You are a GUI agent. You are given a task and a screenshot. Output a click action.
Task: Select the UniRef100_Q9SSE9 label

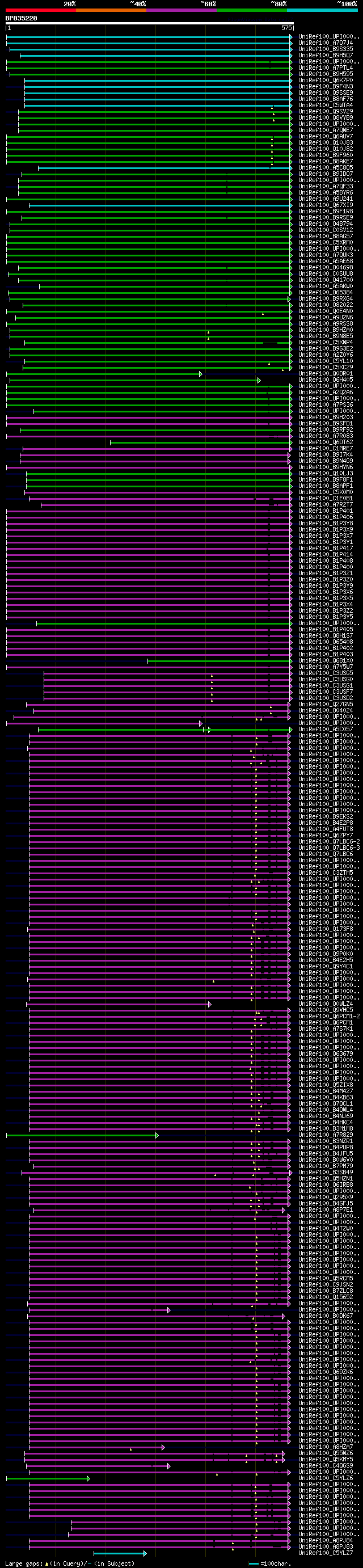point(325,93)
